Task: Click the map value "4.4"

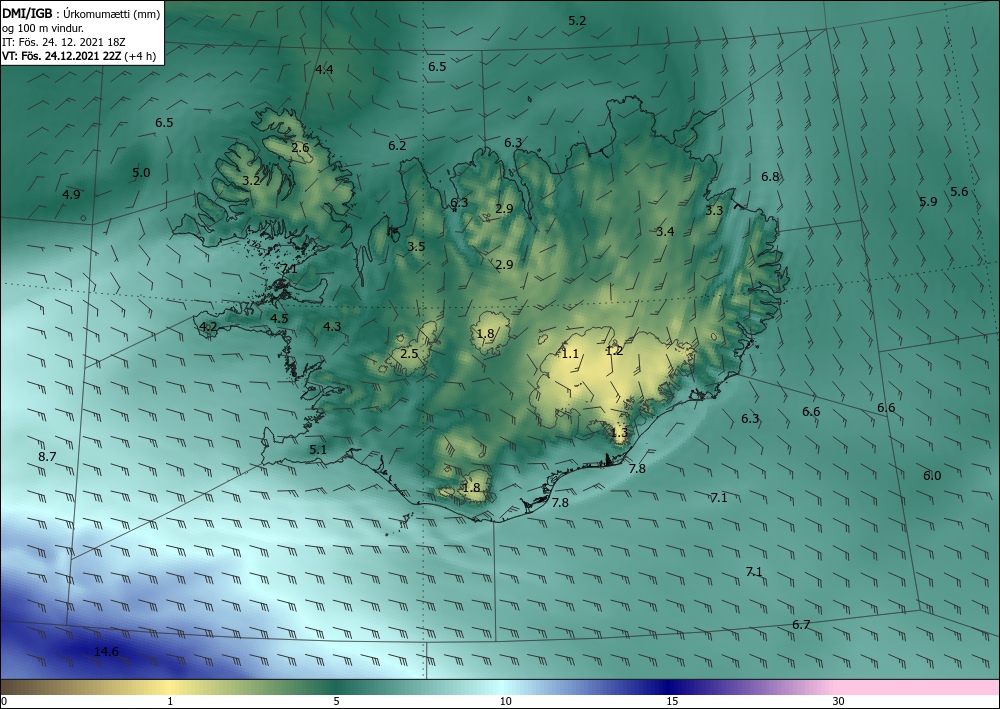Action: (x=325, y=69)
